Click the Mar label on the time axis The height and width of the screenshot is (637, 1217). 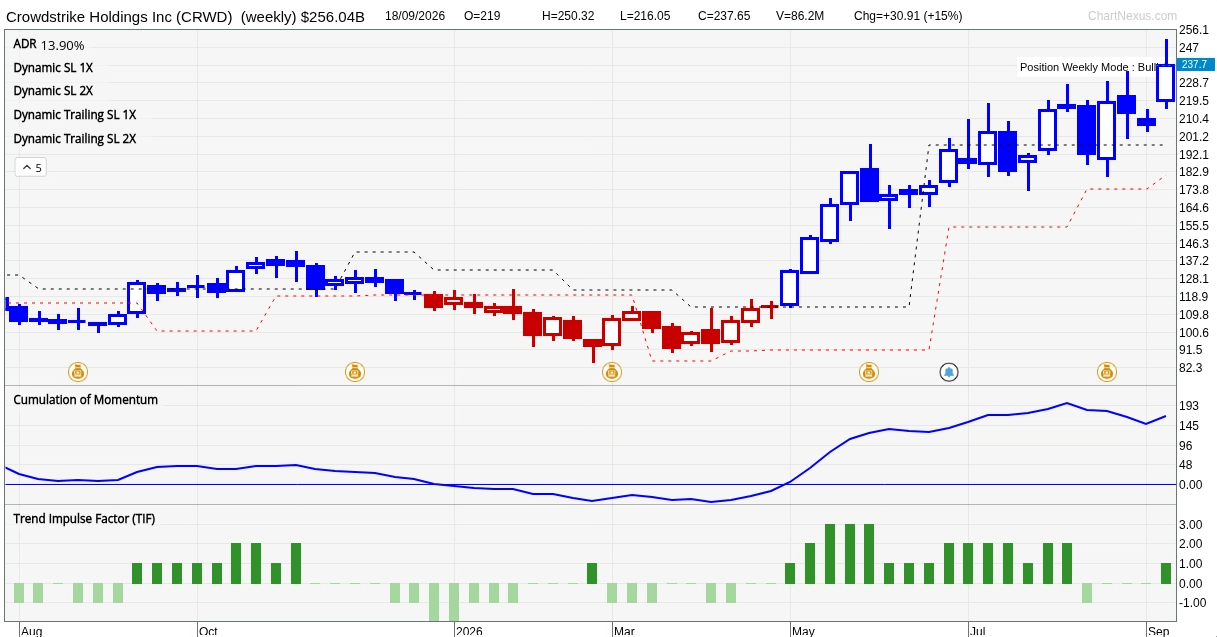click(624, 631)
